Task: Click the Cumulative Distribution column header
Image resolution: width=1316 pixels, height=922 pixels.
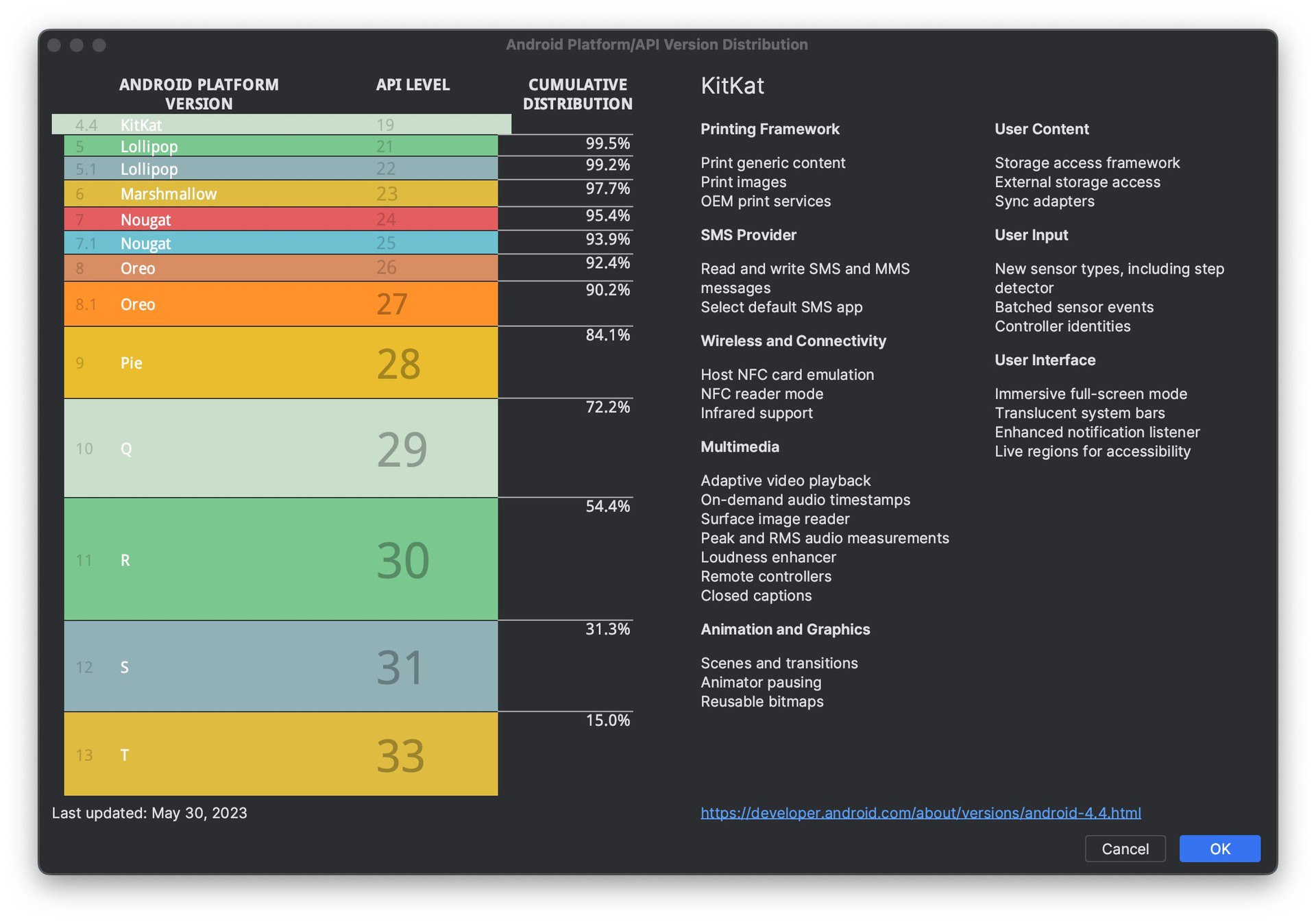Action: (x=577, y=94)
